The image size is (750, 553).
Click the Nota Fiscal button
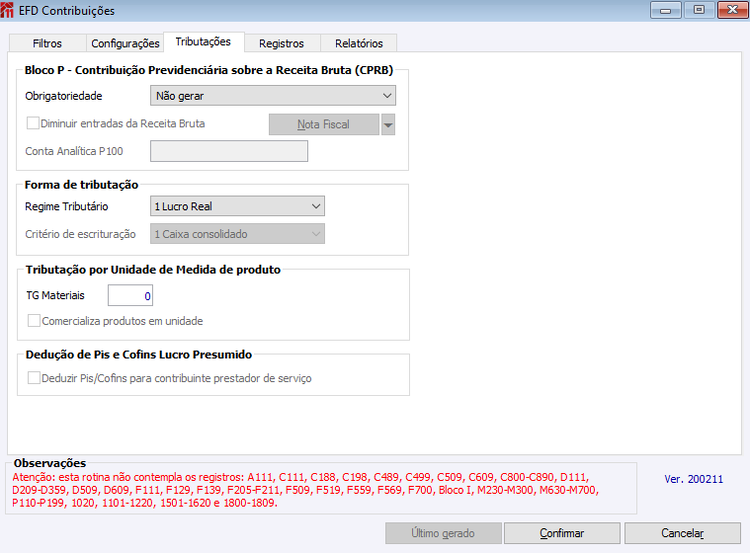(x=324, y=124)
